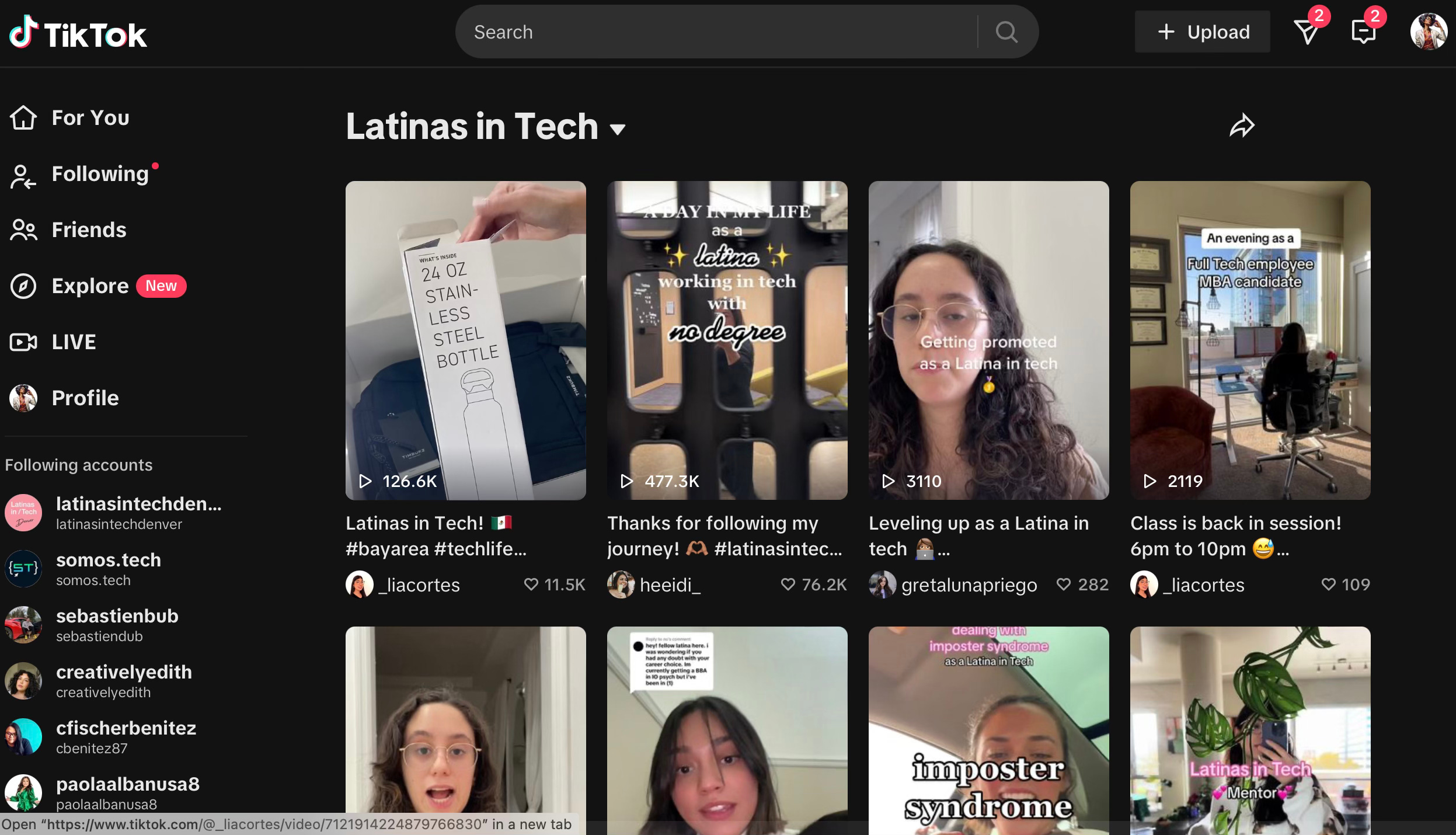Click the For You home icon
This screenshot has width=1456, height=835.
pyautogui.click(x=23, y=117)
